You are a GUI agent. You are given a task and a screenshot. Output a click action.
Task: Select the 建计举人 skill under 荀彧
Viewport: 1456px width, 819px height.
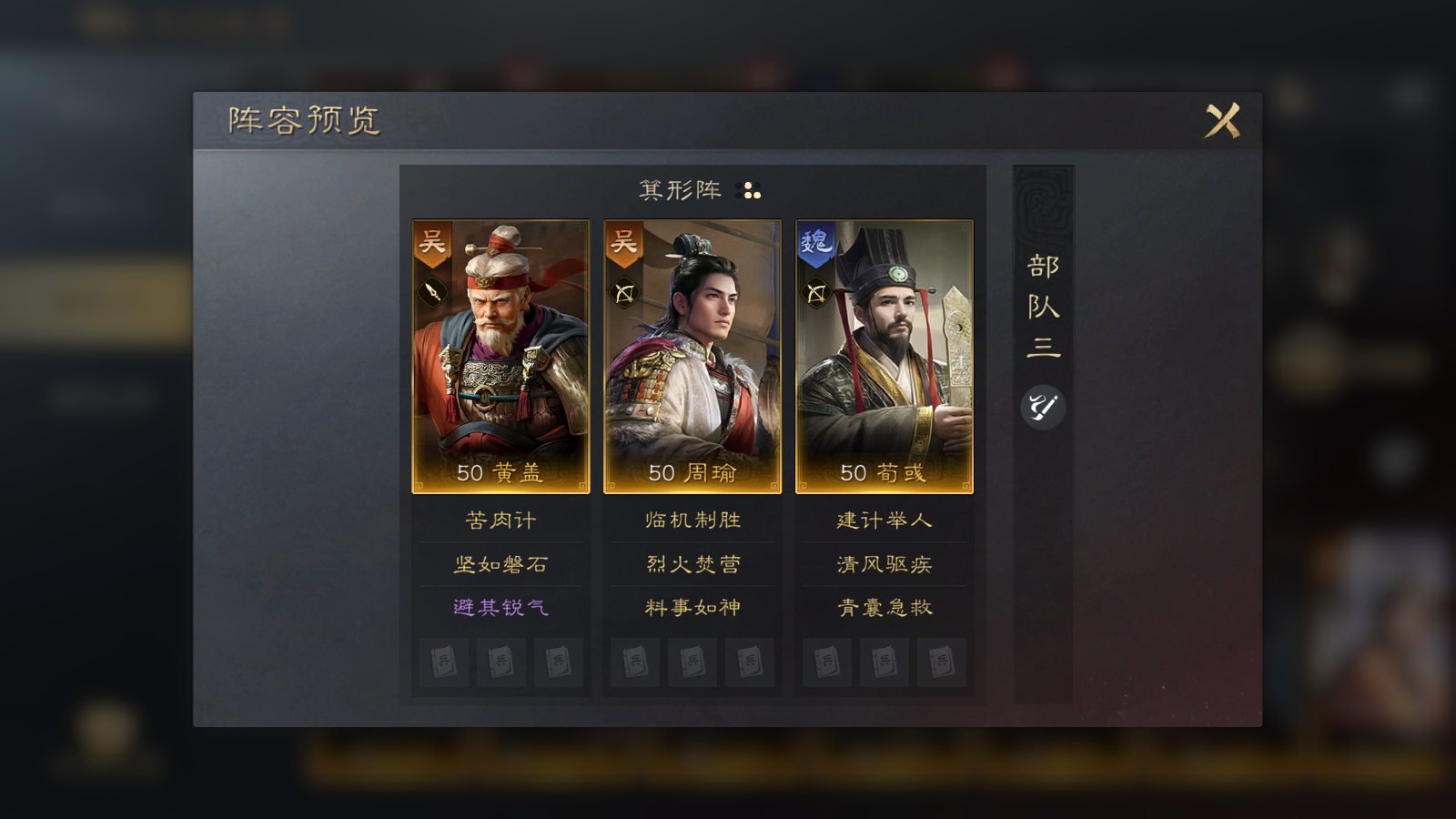[x=885, y=521]
